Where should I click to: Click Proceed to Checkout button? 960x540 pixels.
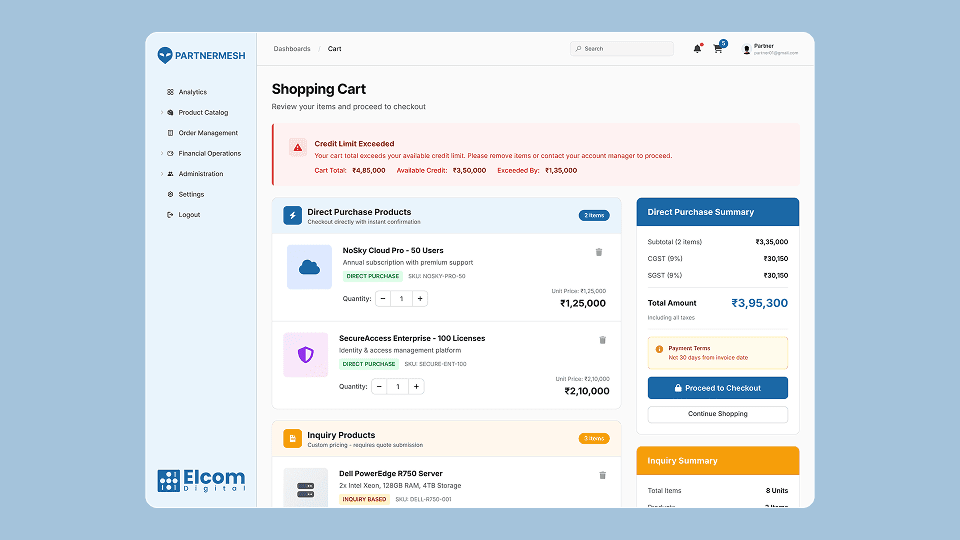(x=717, y=388)
